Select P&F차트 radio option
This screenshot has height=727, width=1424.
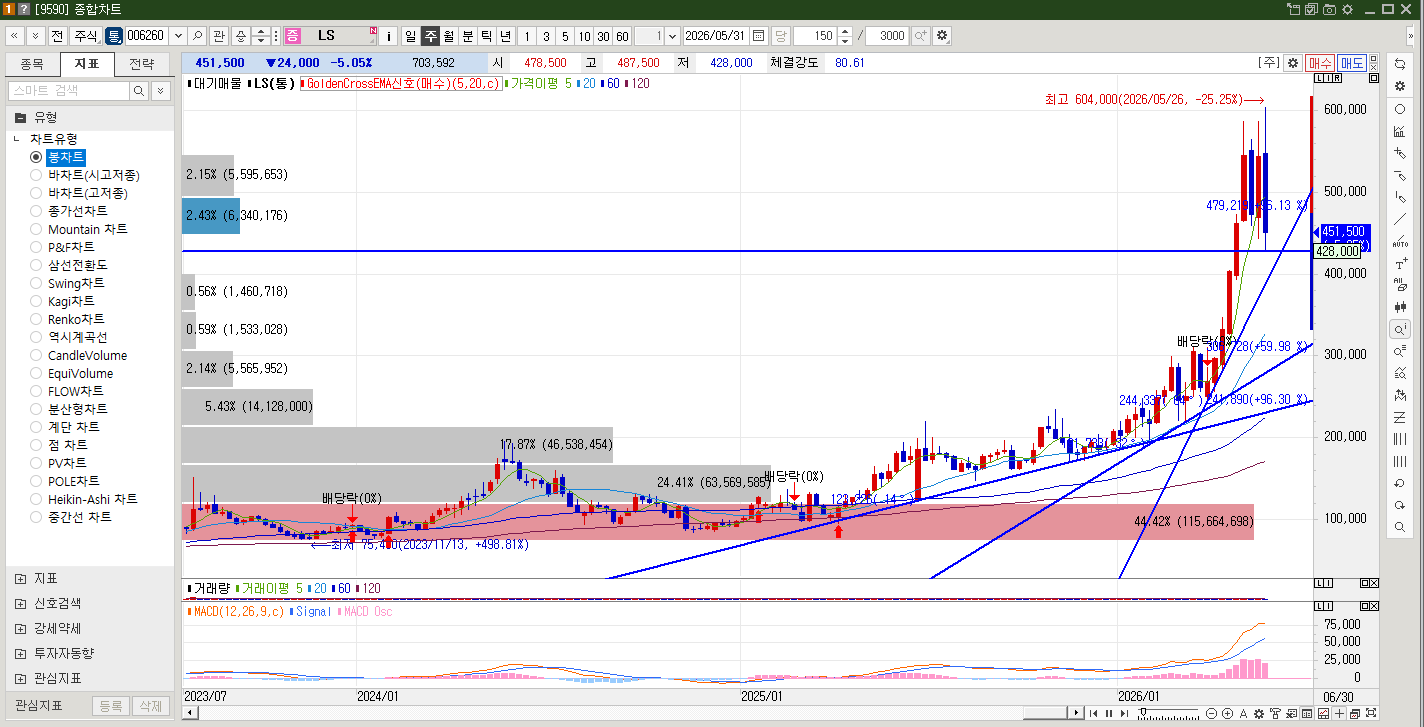point(36,247)
